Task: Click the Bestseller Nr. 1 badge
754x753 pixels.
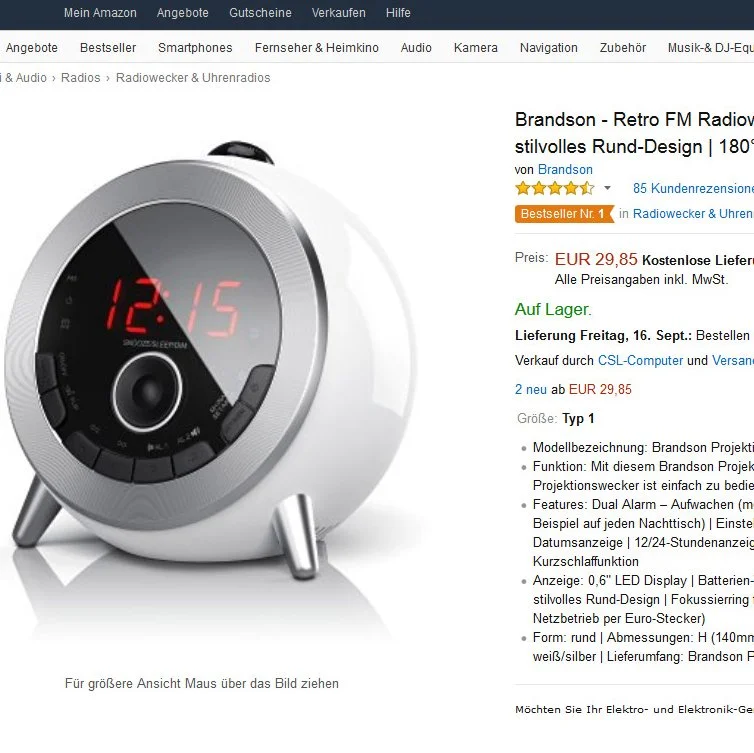Action: click(565, 213)
